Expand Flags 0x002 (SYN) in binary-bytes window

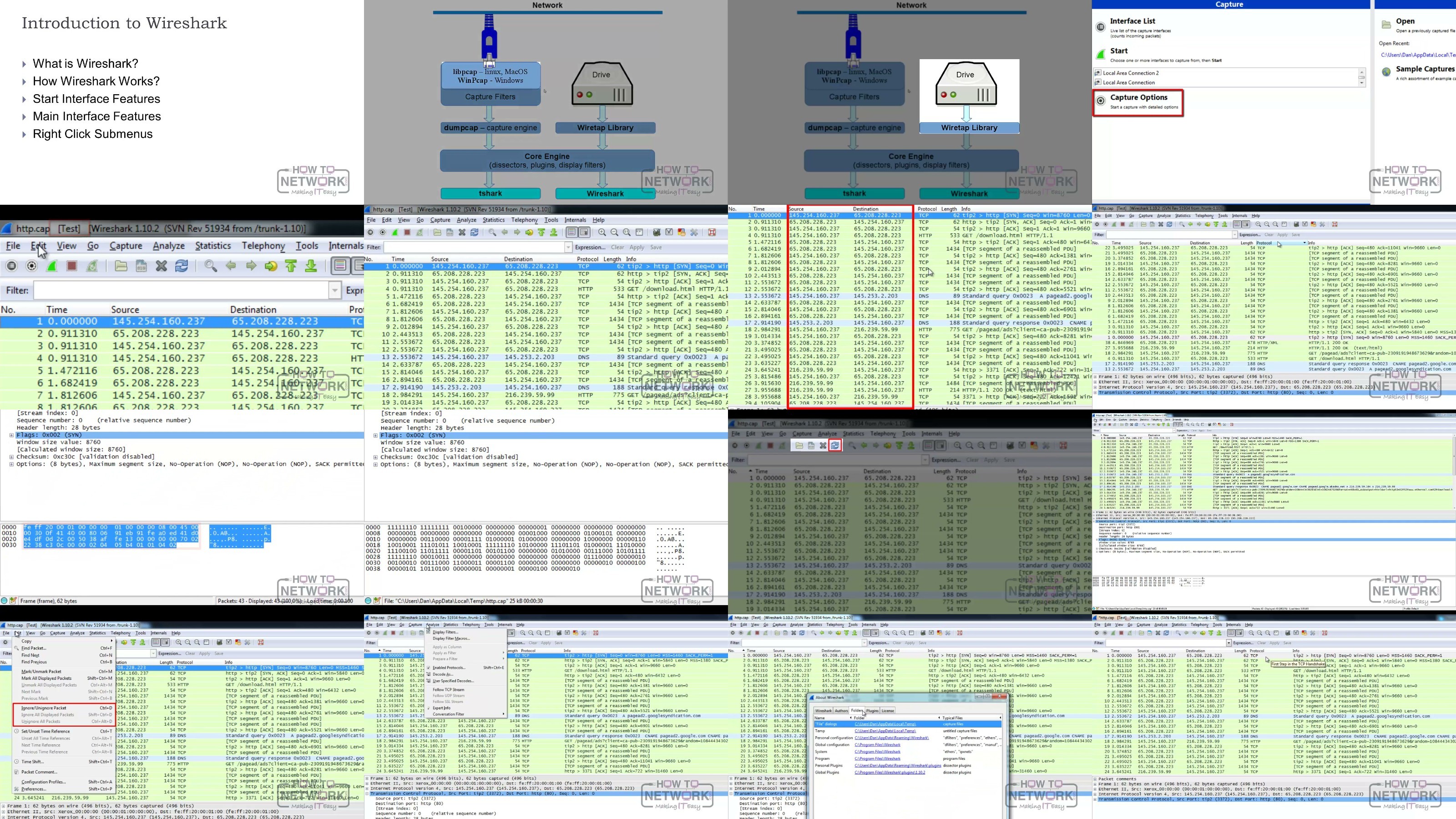coord(375,436)
